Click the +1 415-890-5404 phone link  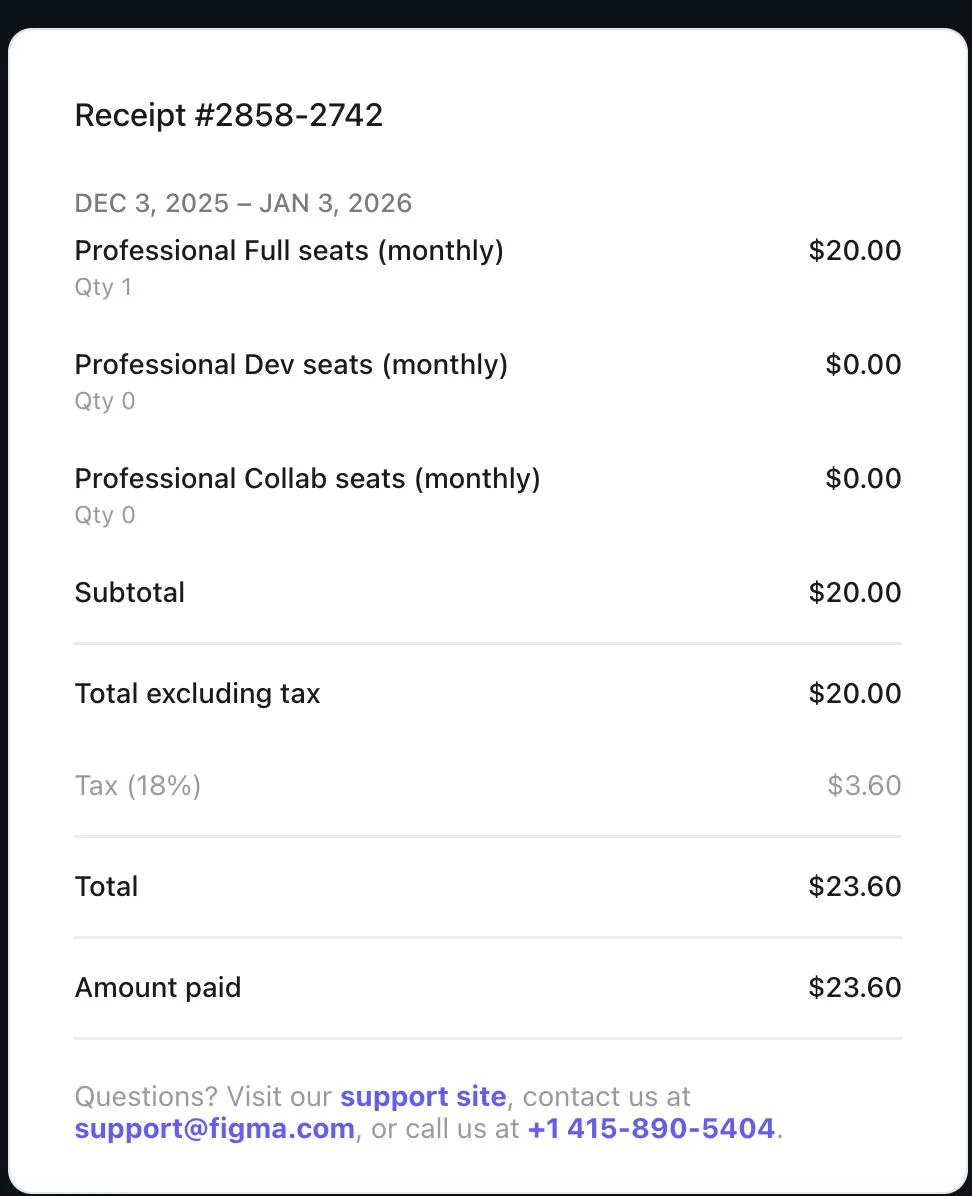coord(651,1129)
